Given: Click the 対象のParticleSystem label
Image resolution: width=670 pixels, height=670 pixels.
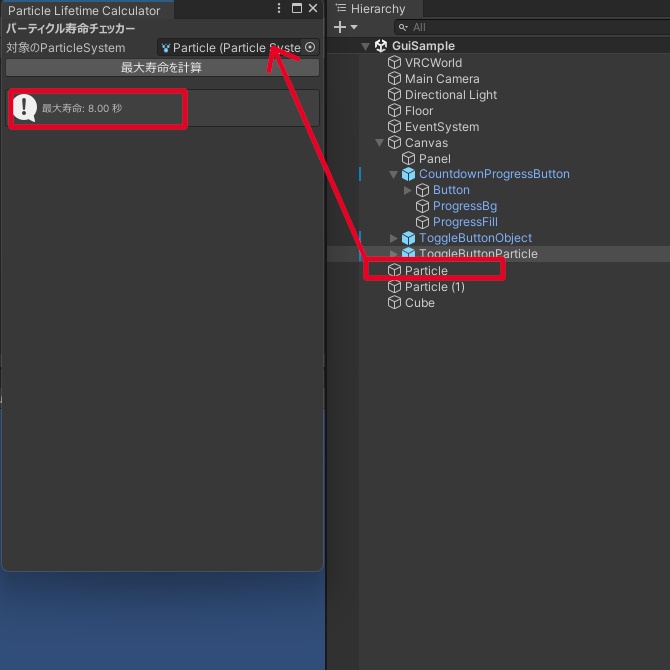Looking at the screenshot, I should (x=65, y=47).
